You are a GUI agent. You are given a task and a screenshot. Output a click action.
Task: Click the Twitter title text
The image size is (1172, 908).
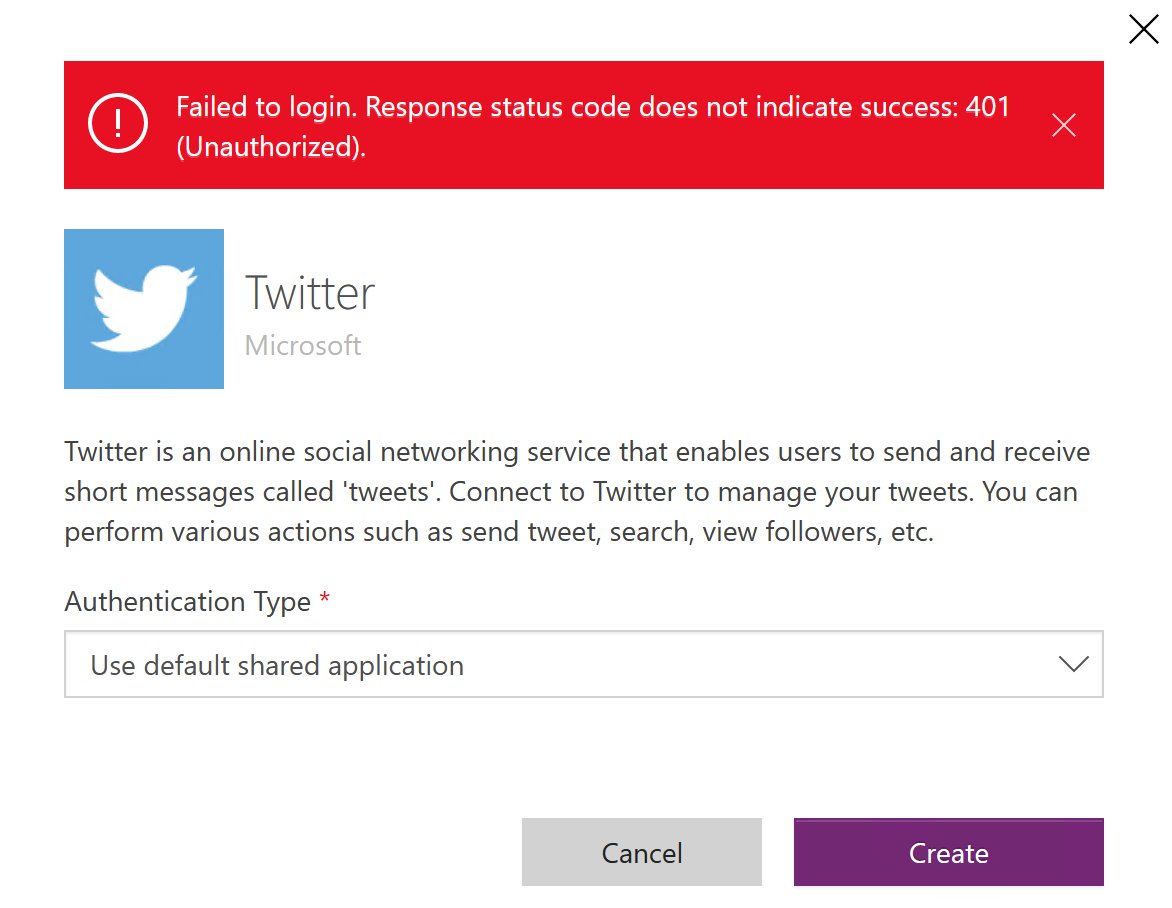pos(309,293)
